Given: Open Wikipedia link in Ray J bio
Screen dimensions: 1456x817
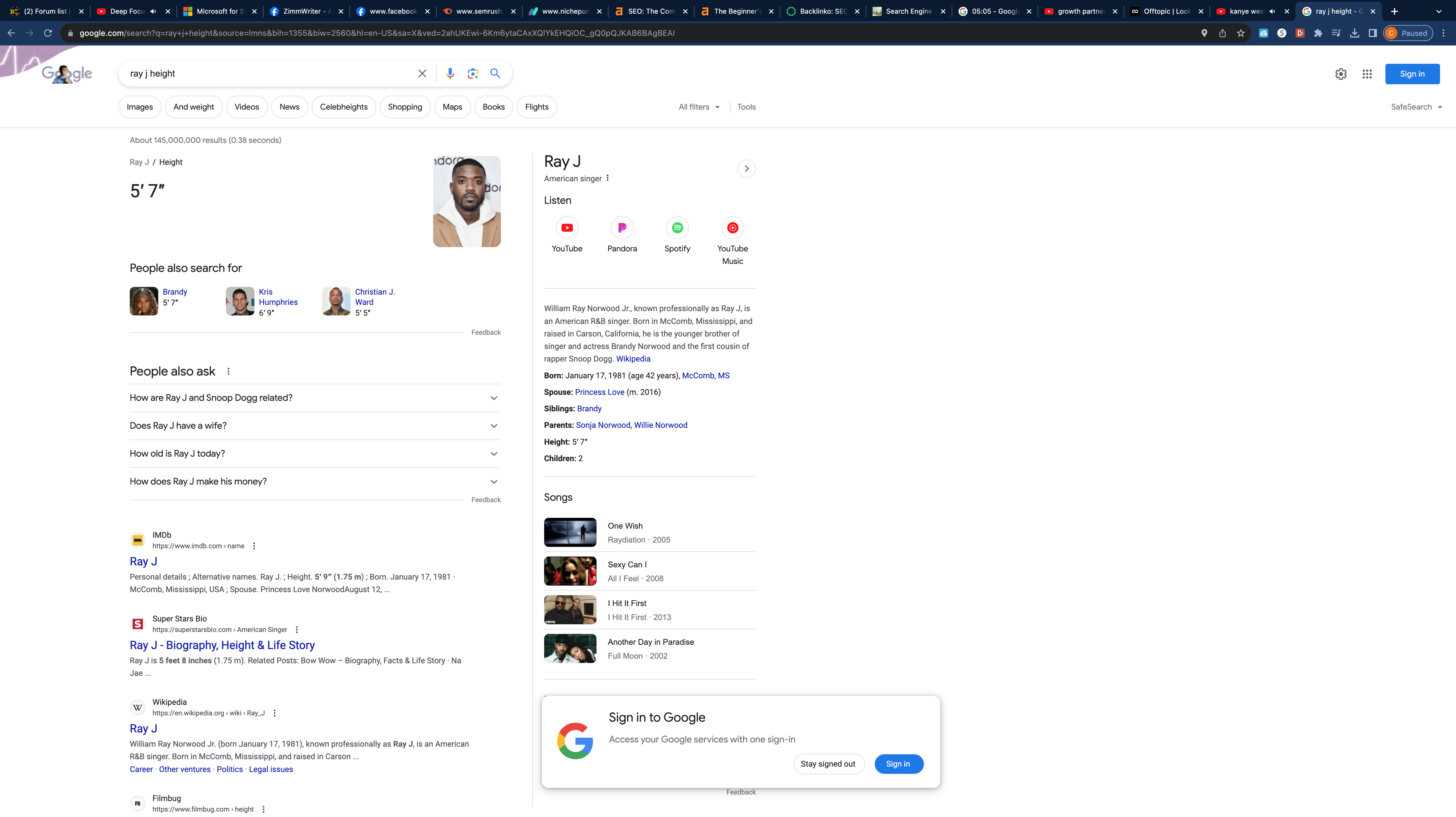Looking at the screenshot, I should click(x=633, y=359).
